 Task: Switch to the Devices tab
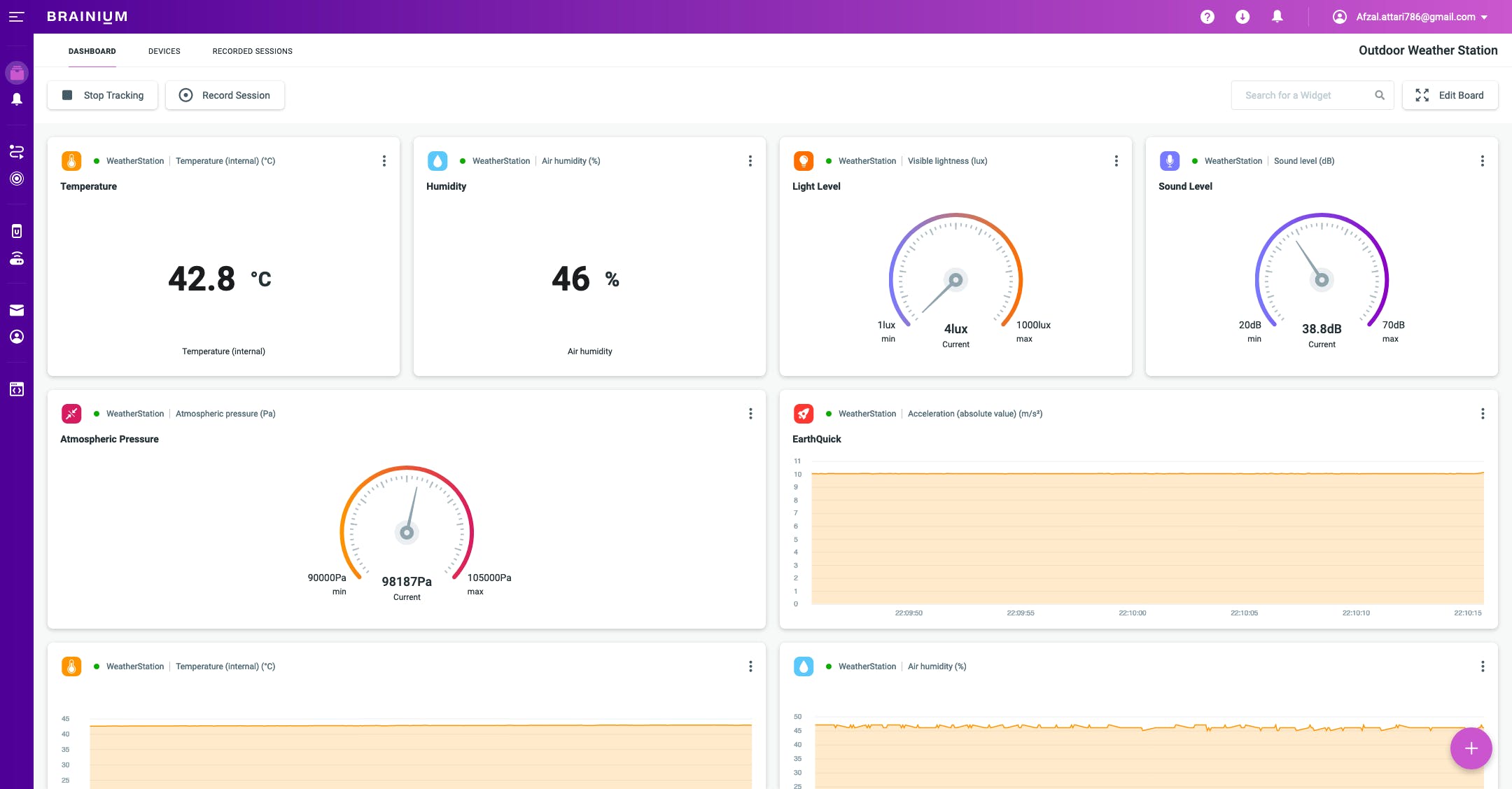coord(164,51)
